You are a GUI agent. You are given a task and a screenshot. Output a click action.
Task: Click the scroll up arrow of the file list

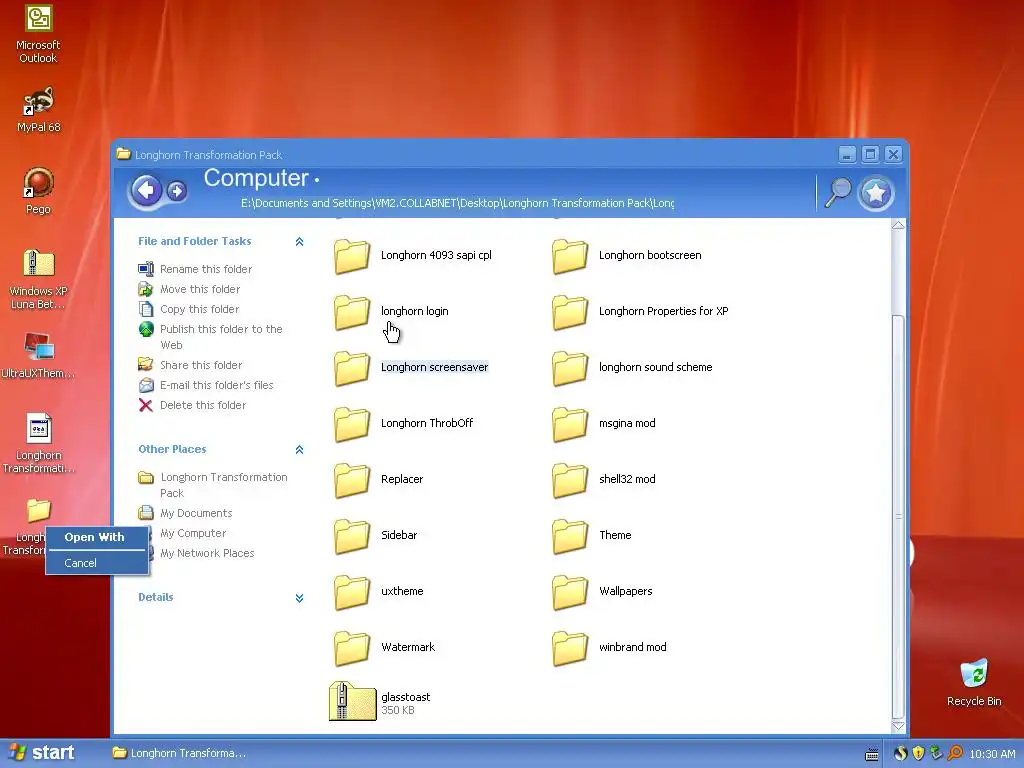click(x=898, y=225)
